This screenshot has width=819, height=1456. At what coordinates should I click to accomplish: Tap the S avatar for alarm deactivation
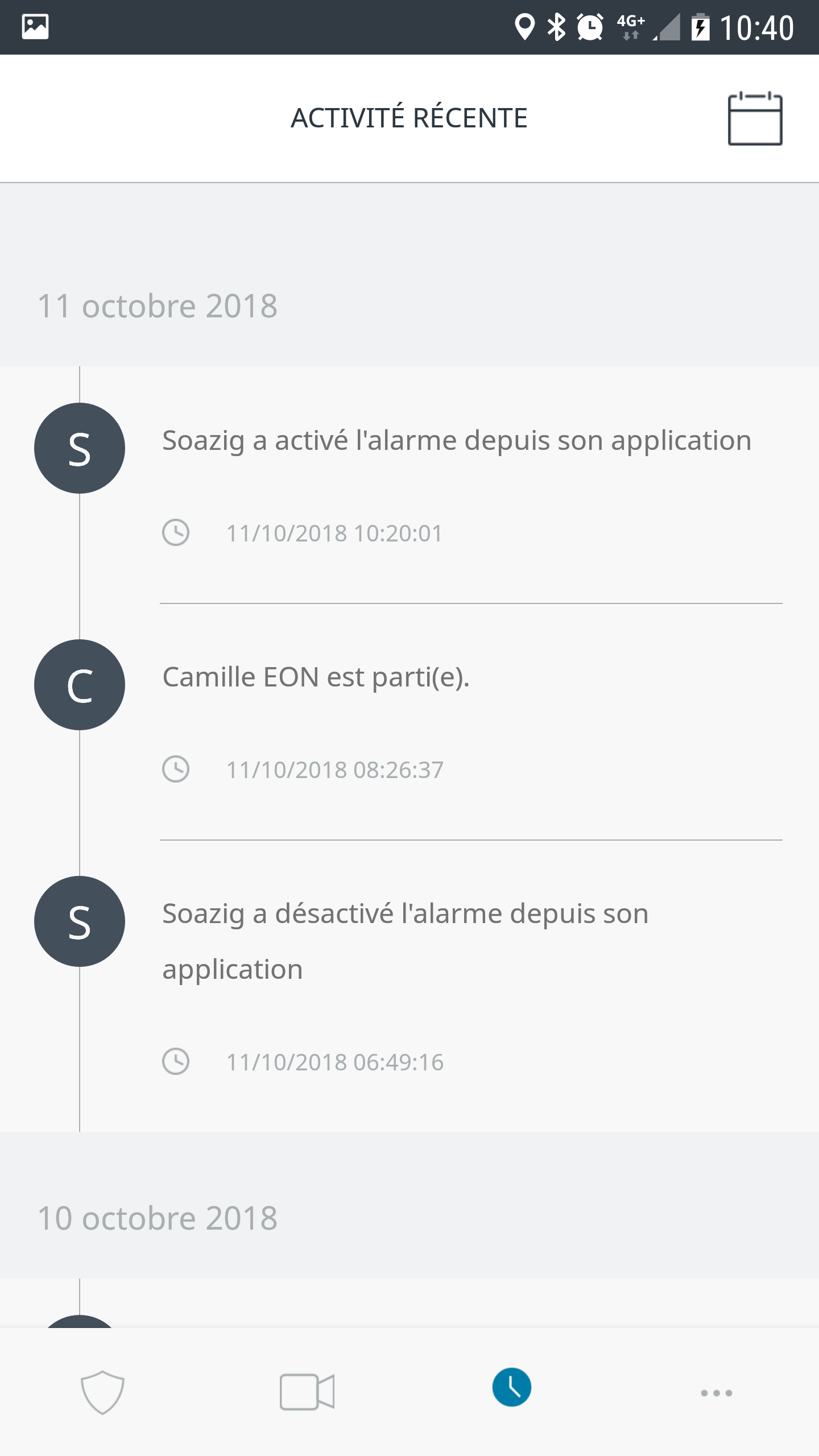click(80, 921)
